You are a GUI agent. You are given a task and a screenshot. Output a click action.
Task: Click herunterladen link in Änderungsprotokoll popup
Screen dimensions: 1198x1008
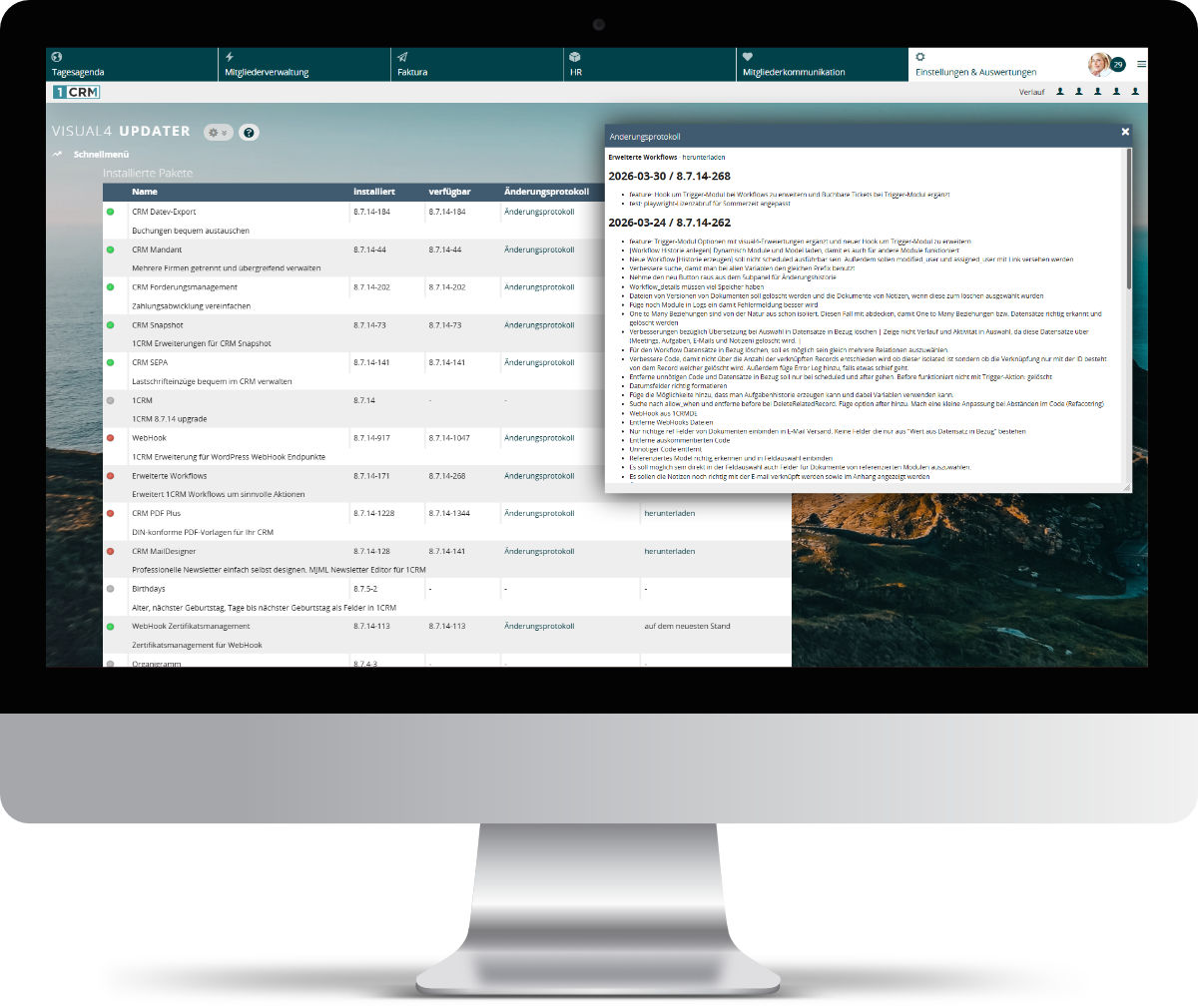704,157
